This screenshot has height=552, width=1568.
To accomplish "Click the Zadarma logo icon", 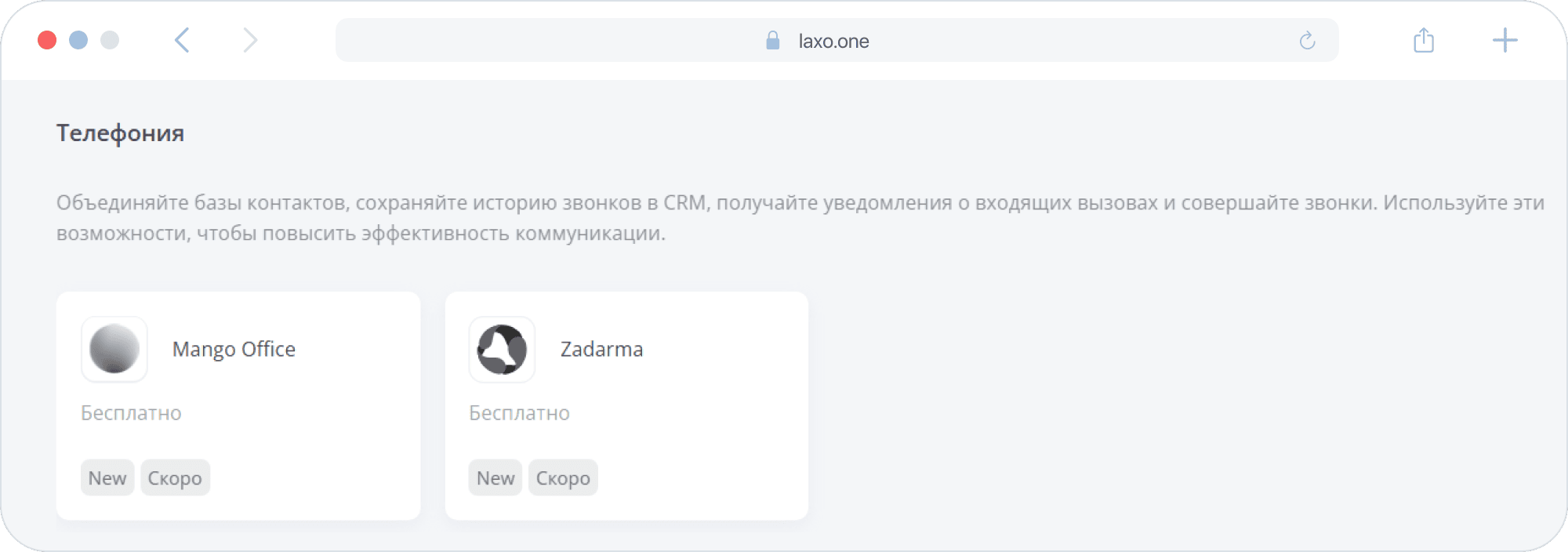I will [x=502, y=349].
